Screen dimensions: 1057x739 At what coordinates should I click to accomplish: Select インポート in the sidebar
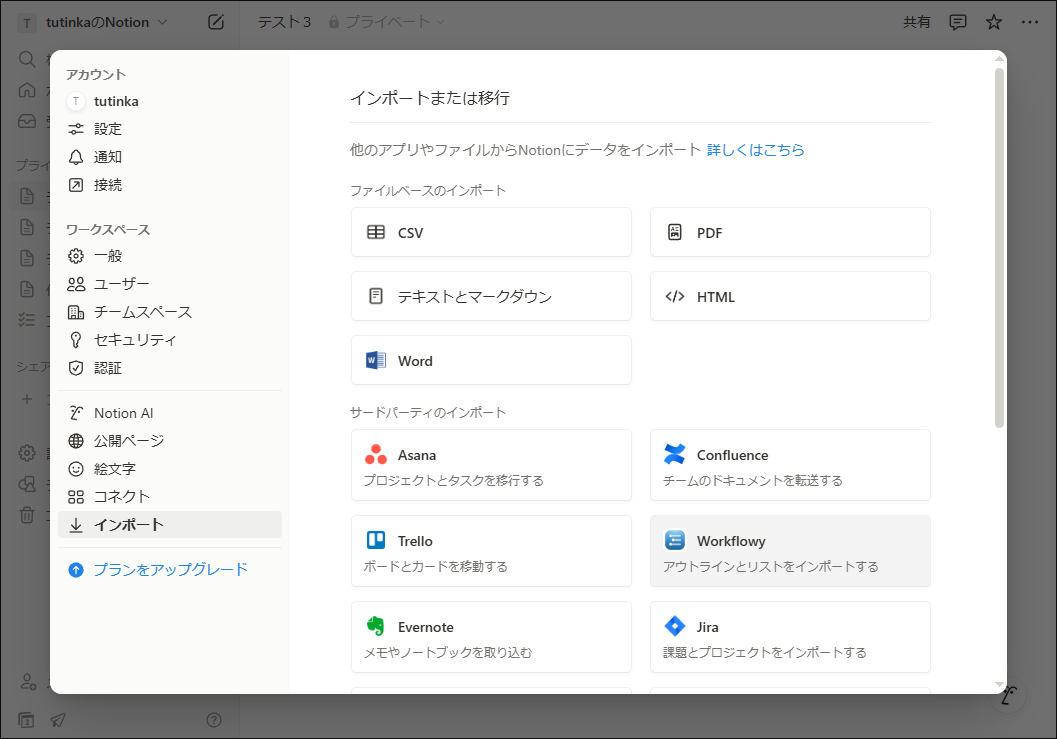click(x=170, y=525)
